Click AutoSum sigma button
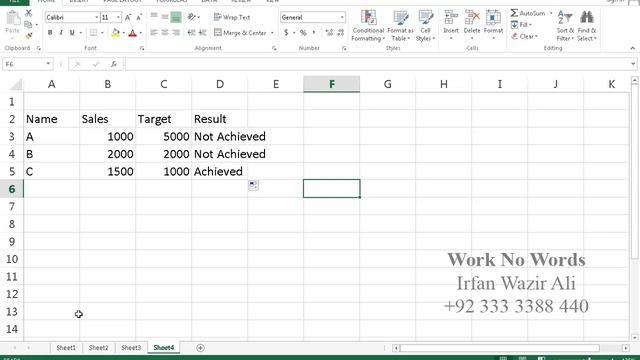The height and width of the screenshot is (360, 640). (527, 13)
